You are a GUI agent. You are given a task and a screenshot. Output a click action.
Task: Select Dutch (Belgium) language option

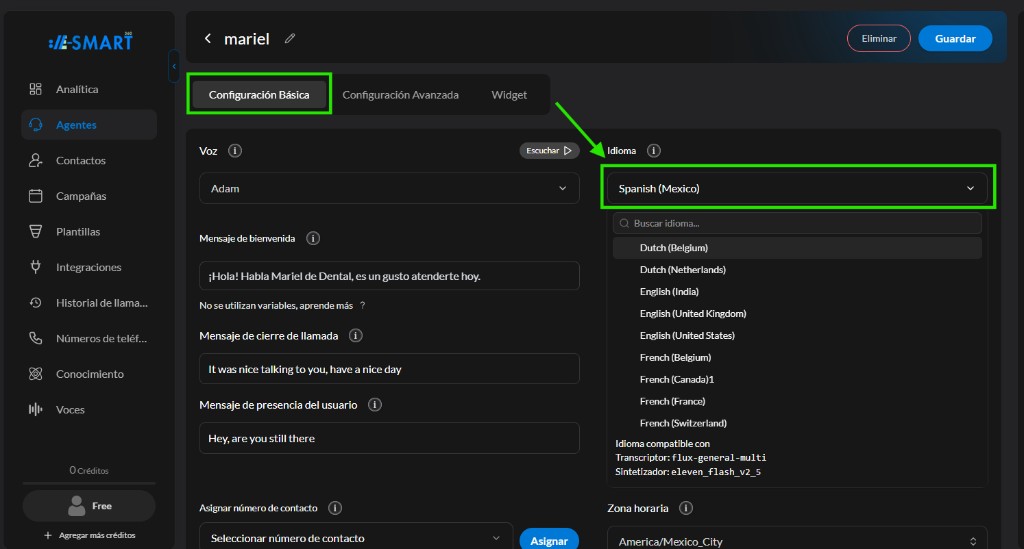coord(797,248)
